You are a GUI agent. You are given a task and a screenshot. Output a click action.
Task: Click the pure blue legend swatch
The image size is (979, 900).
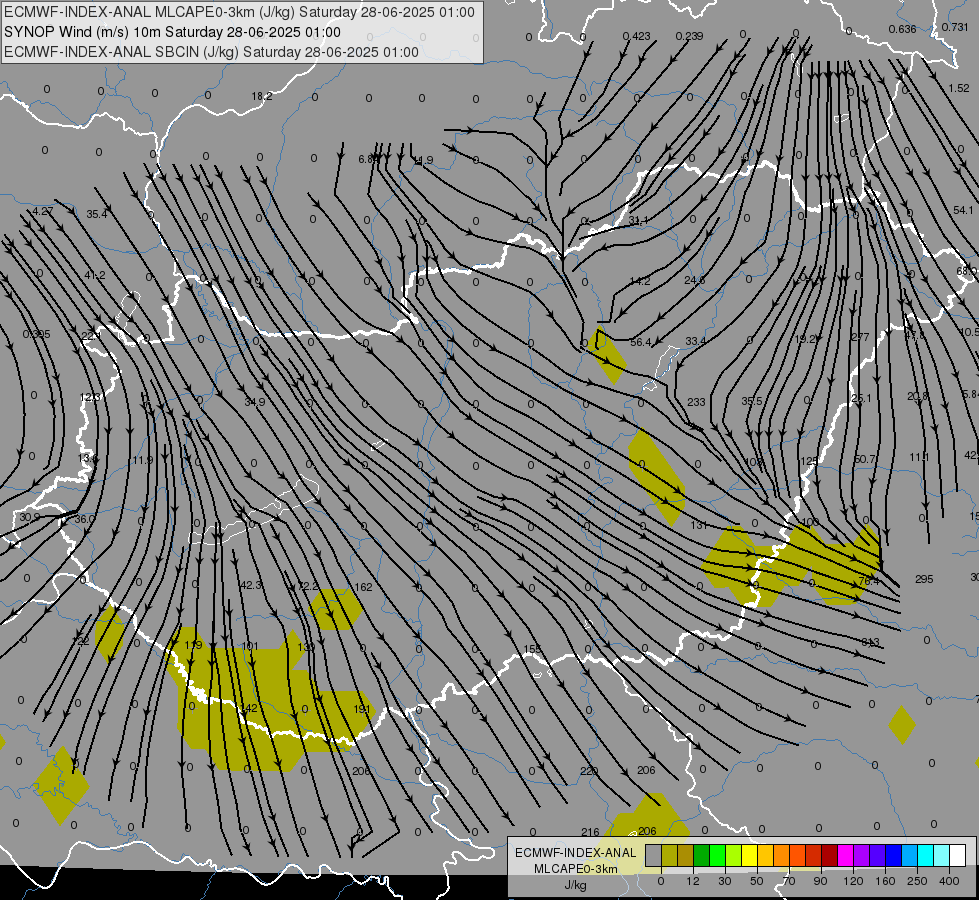tap(894, 856)
